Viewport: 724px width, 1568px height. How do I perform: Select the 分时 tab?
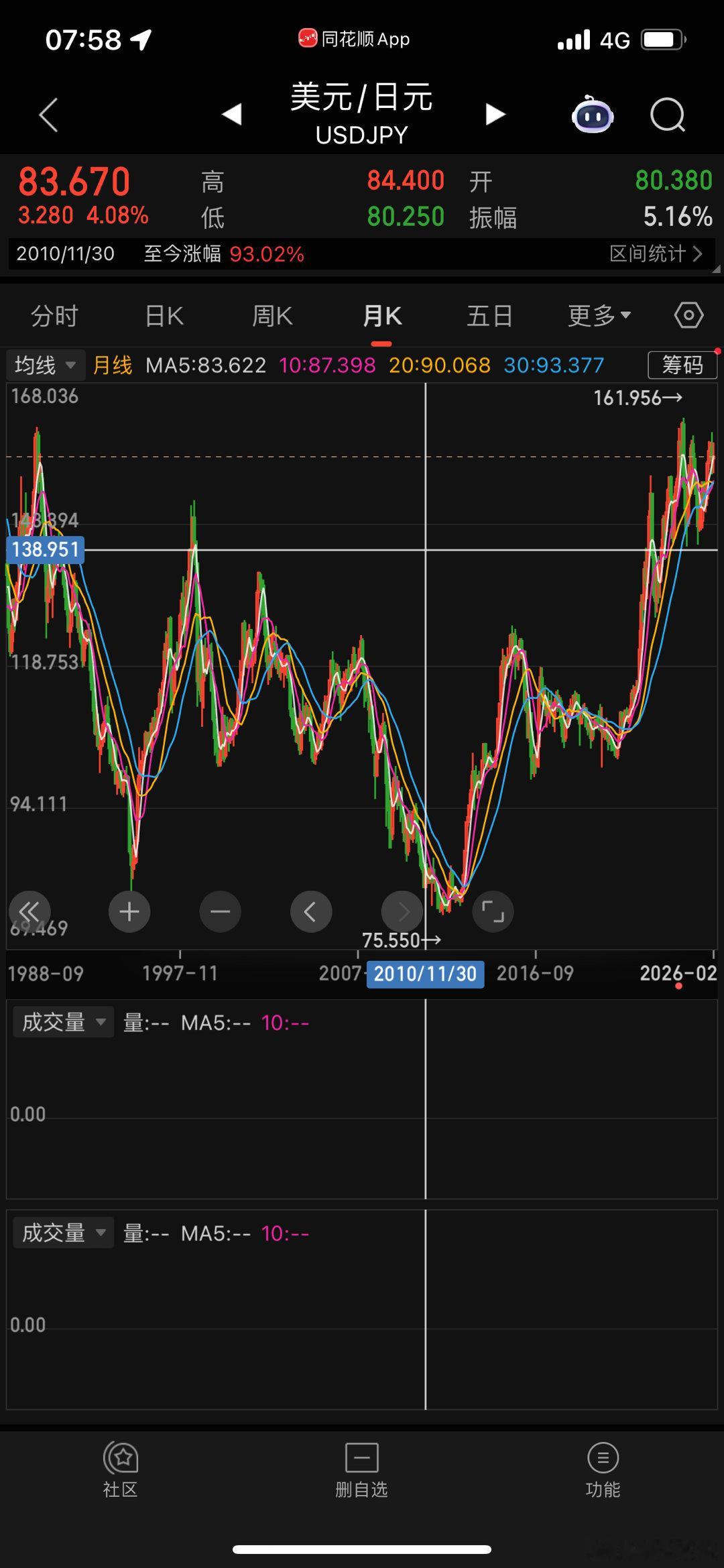55,315
